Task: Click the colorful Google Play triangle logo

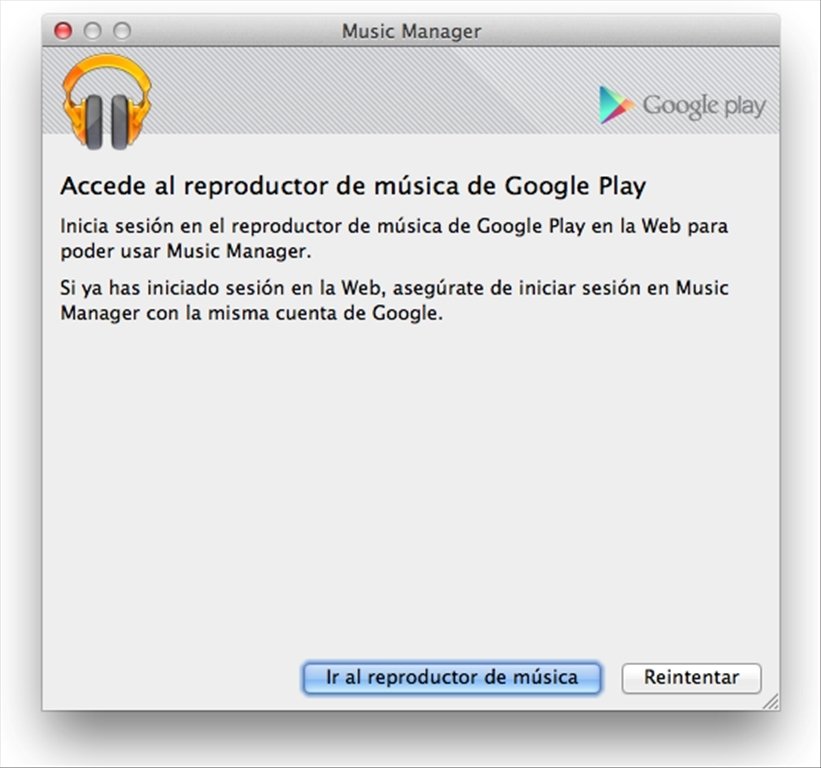Action: click(x=615, y=105)
